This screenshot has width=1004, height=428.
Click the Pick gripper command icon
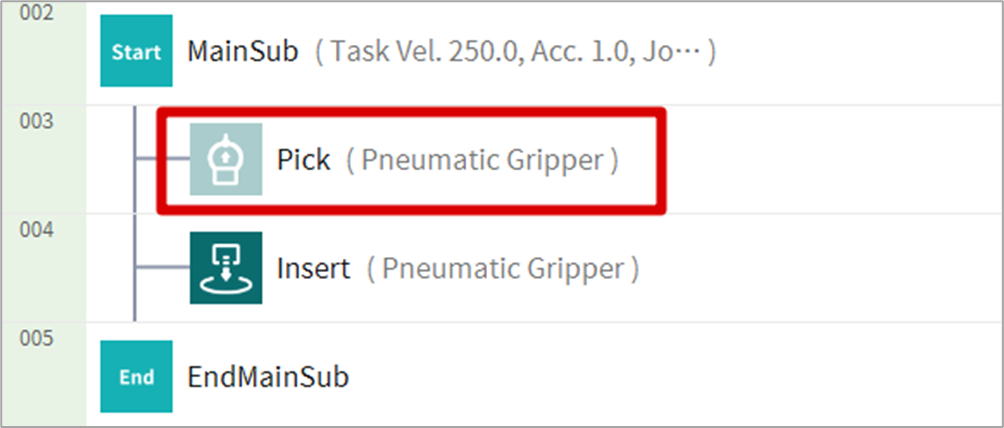[x=226, y=160]
